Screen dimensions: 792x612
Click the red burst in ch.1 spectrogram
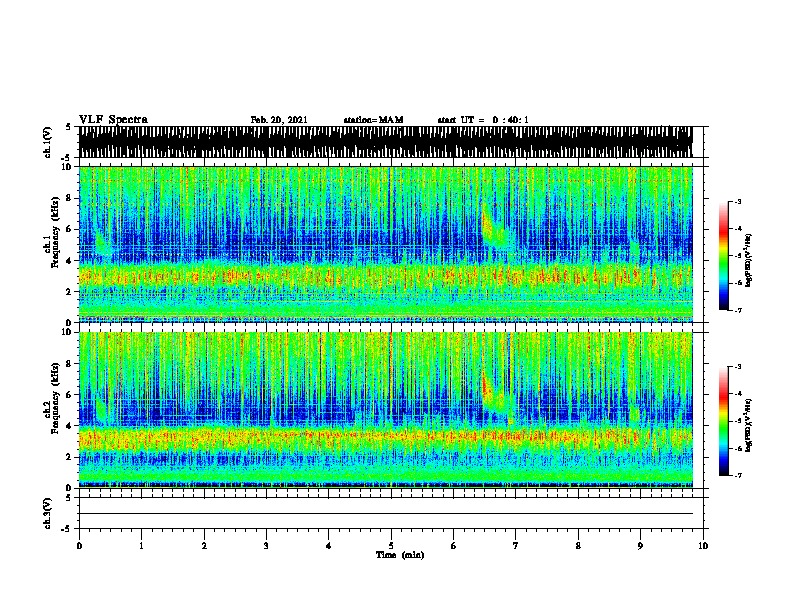click(487, 224)
